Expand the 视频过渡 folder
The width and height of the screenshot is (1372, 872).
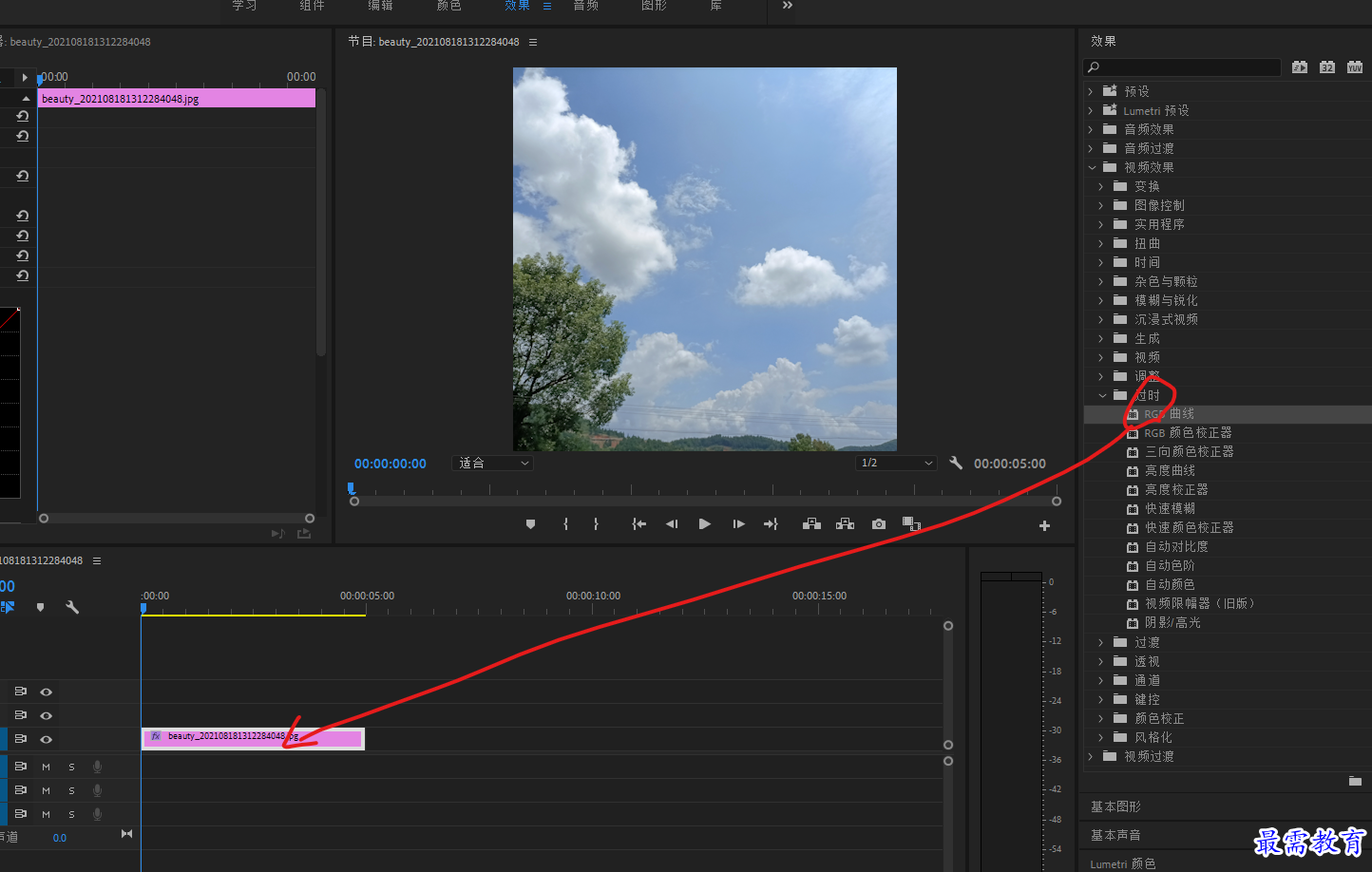[x=1091, y=756]
